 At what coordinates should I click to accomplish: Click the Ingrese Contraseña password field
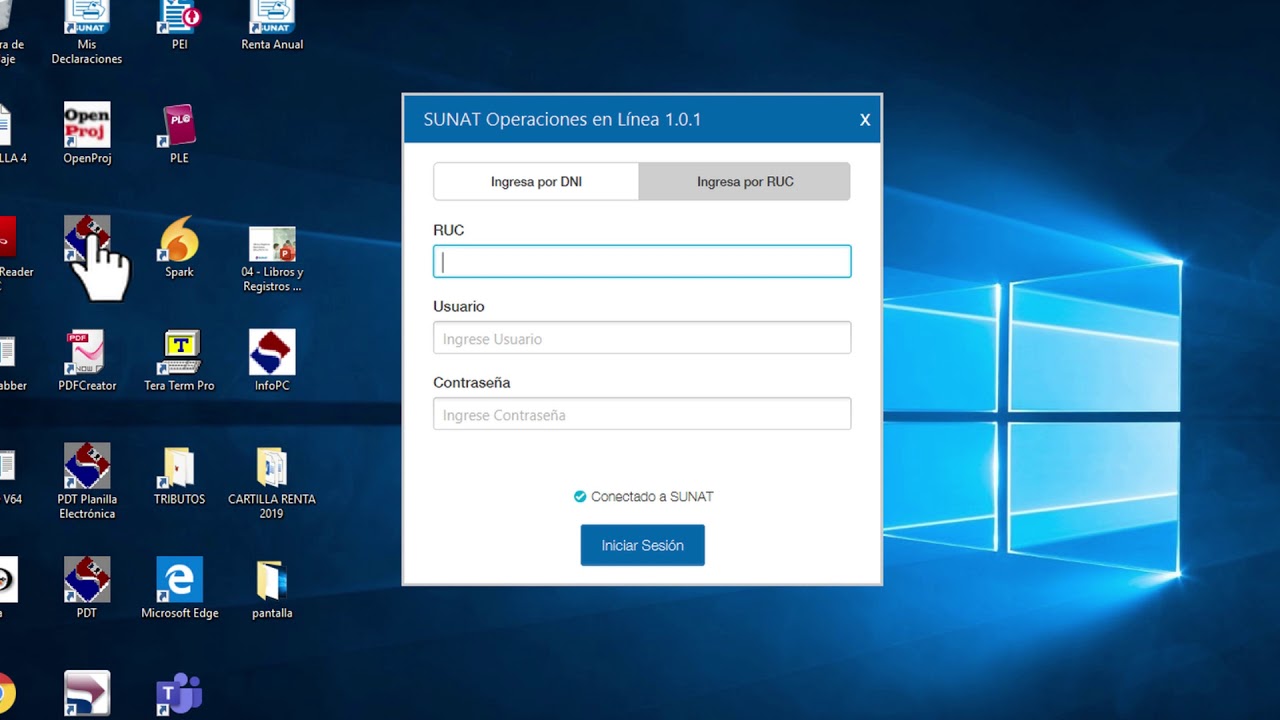click(642, 414)
